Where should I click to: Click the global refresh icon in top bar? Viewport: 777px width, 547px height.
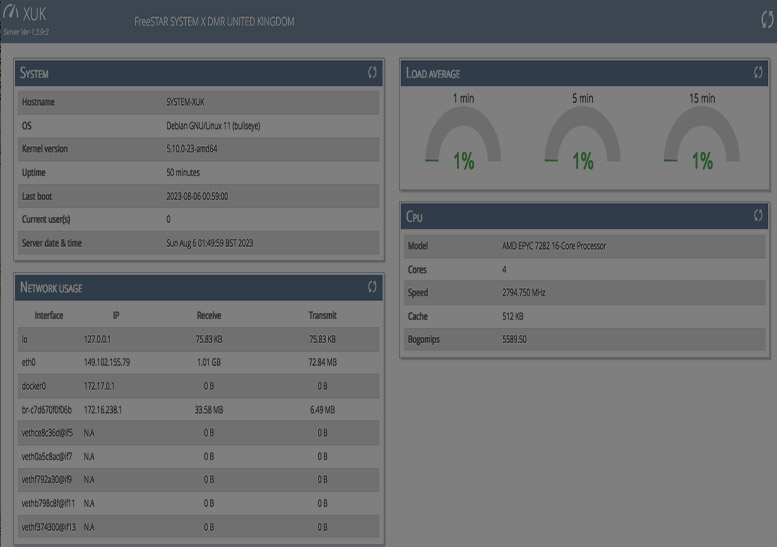click(767, 20)
